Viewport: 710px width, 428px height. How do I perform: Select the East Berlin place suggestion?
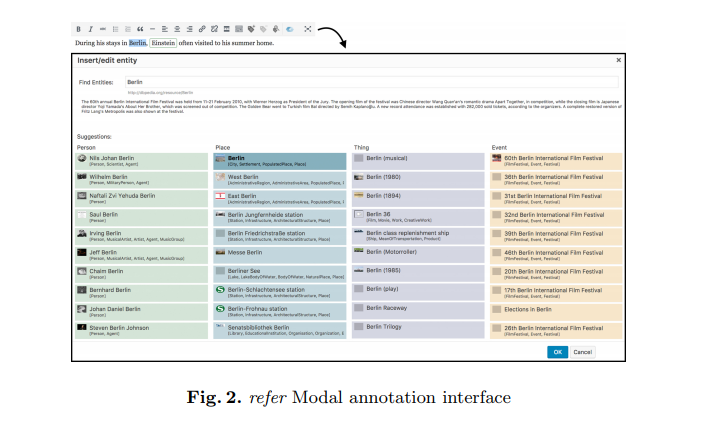280,198
